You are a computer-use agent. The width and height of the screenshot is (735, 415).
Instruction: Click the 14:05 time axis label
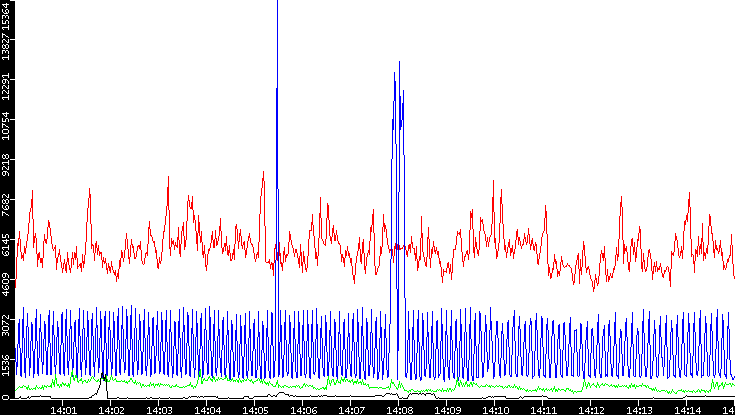tap(255, 410)
